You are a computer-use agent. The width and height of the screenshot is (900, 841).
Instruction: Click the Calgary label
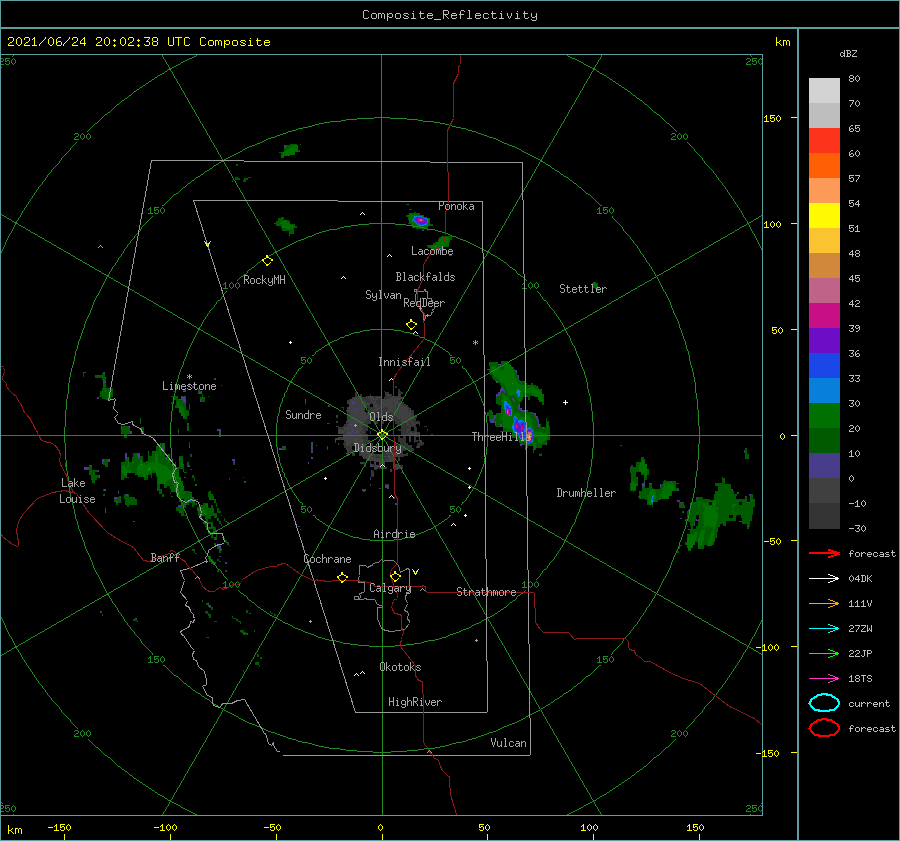tap(390, 588)
